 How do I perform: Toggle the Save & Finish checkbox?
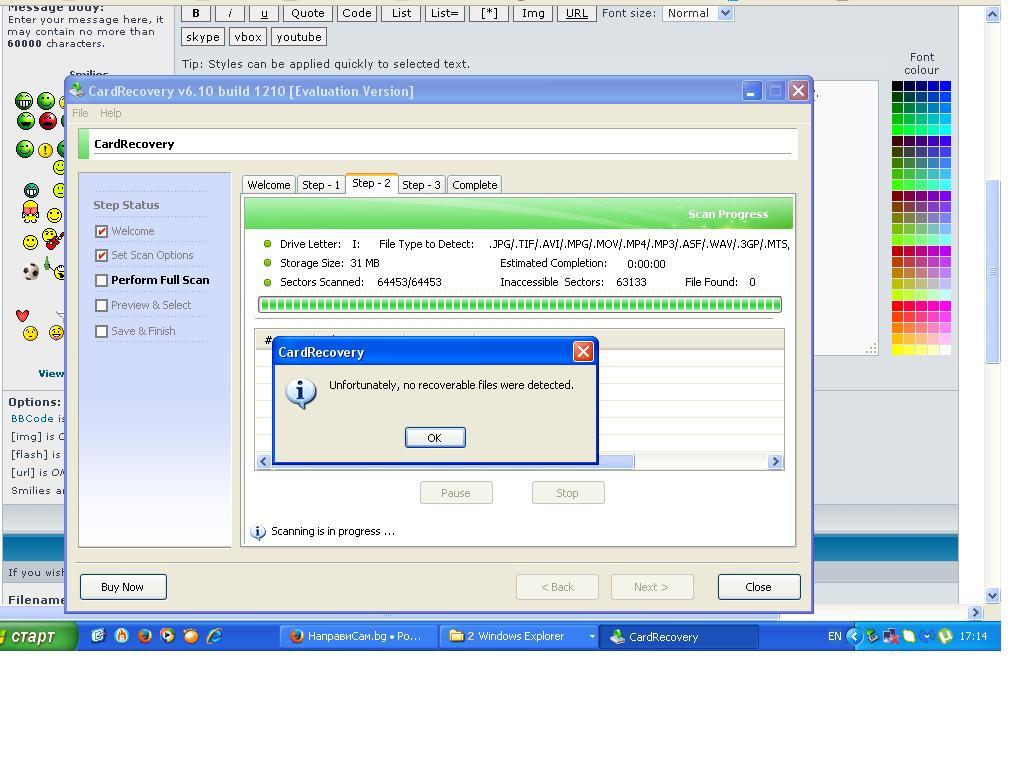(101, 331)
